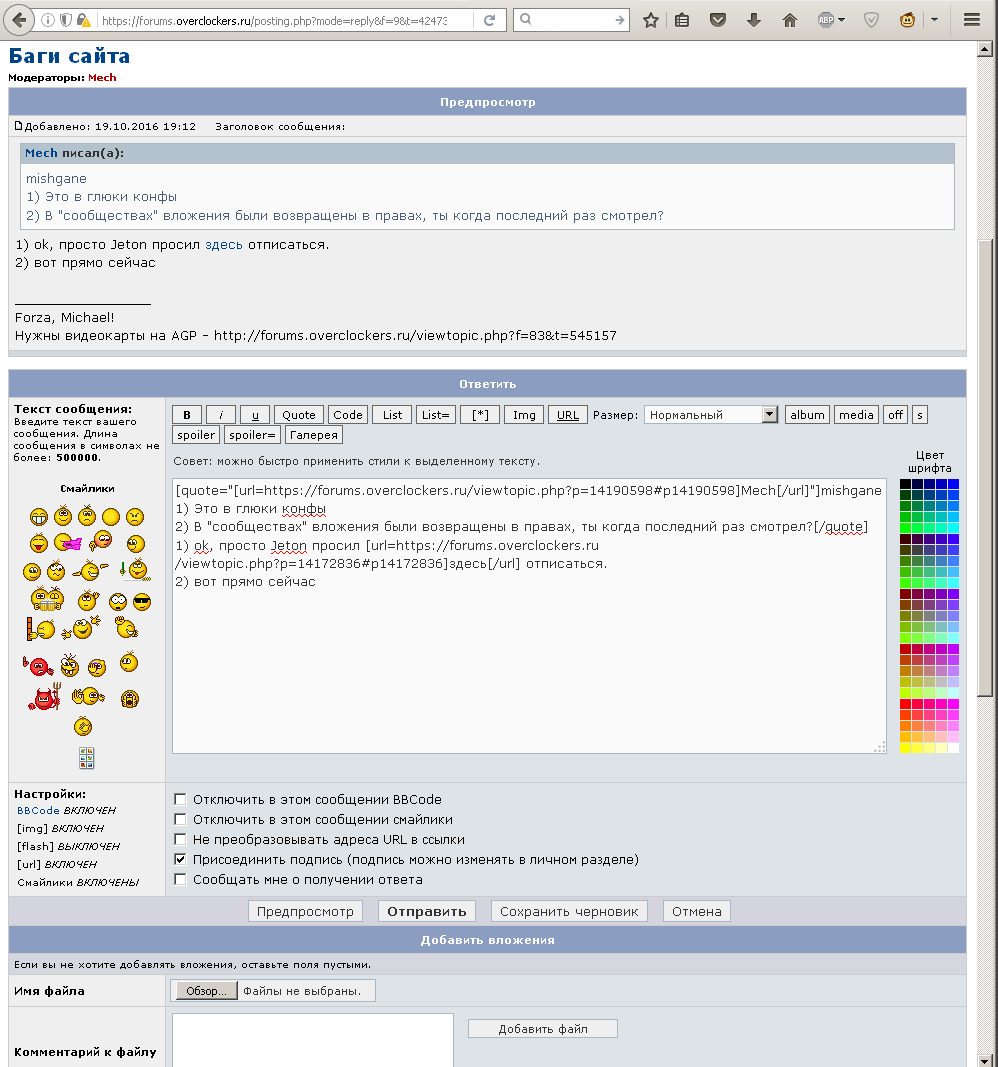Insert the angry frowning smiley
998x1067 pixels.
click(x=135, y=516)
